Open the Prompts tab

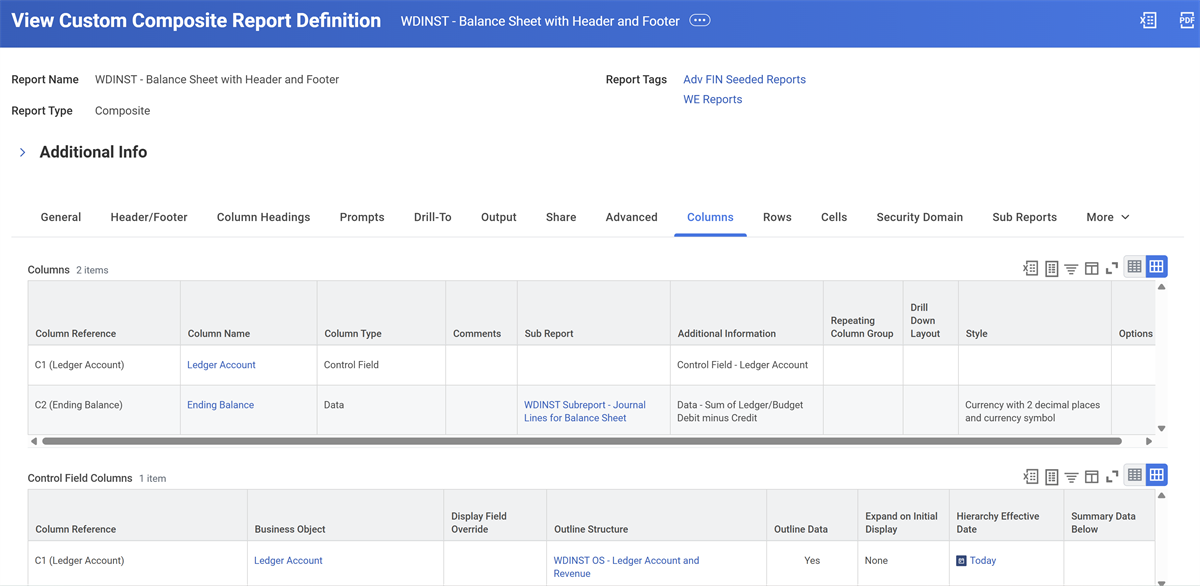coord(362,217)
